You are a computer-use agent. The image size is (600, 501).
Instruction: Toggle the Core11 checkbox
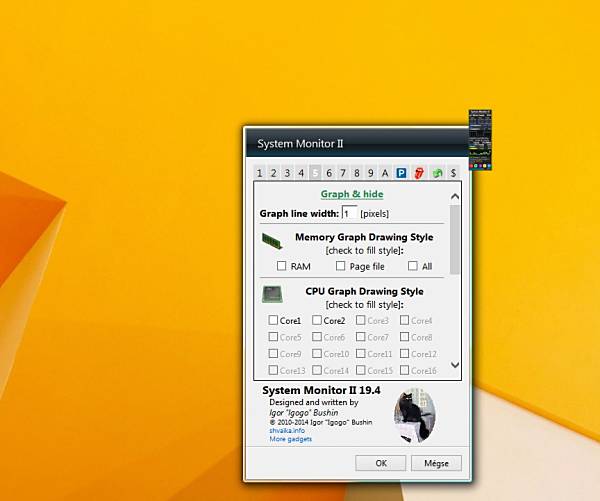tap(360, 353)
